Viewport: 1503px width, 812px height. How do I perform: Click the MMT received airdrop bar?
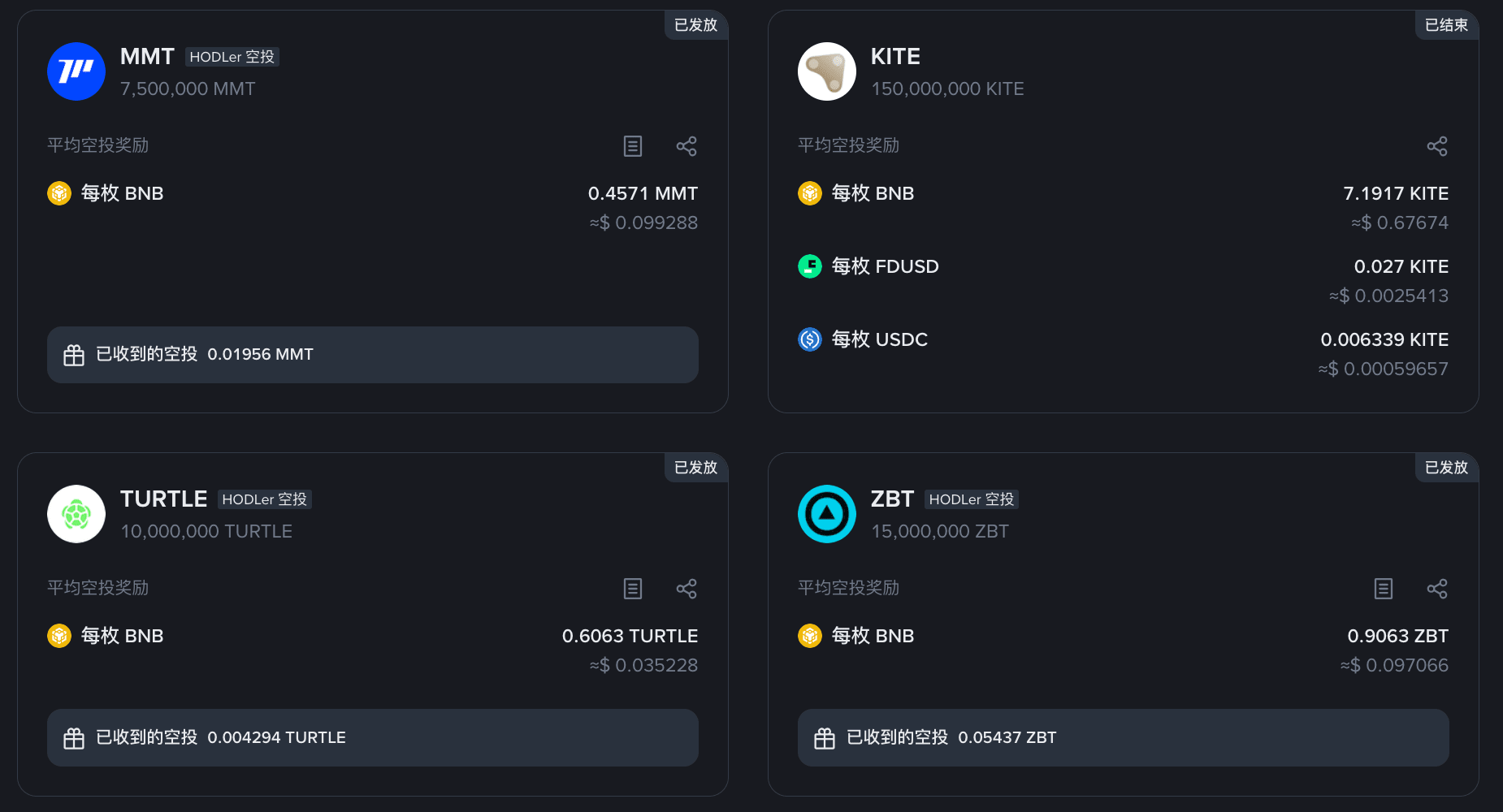pyautogui.click(x=373, y=355)
